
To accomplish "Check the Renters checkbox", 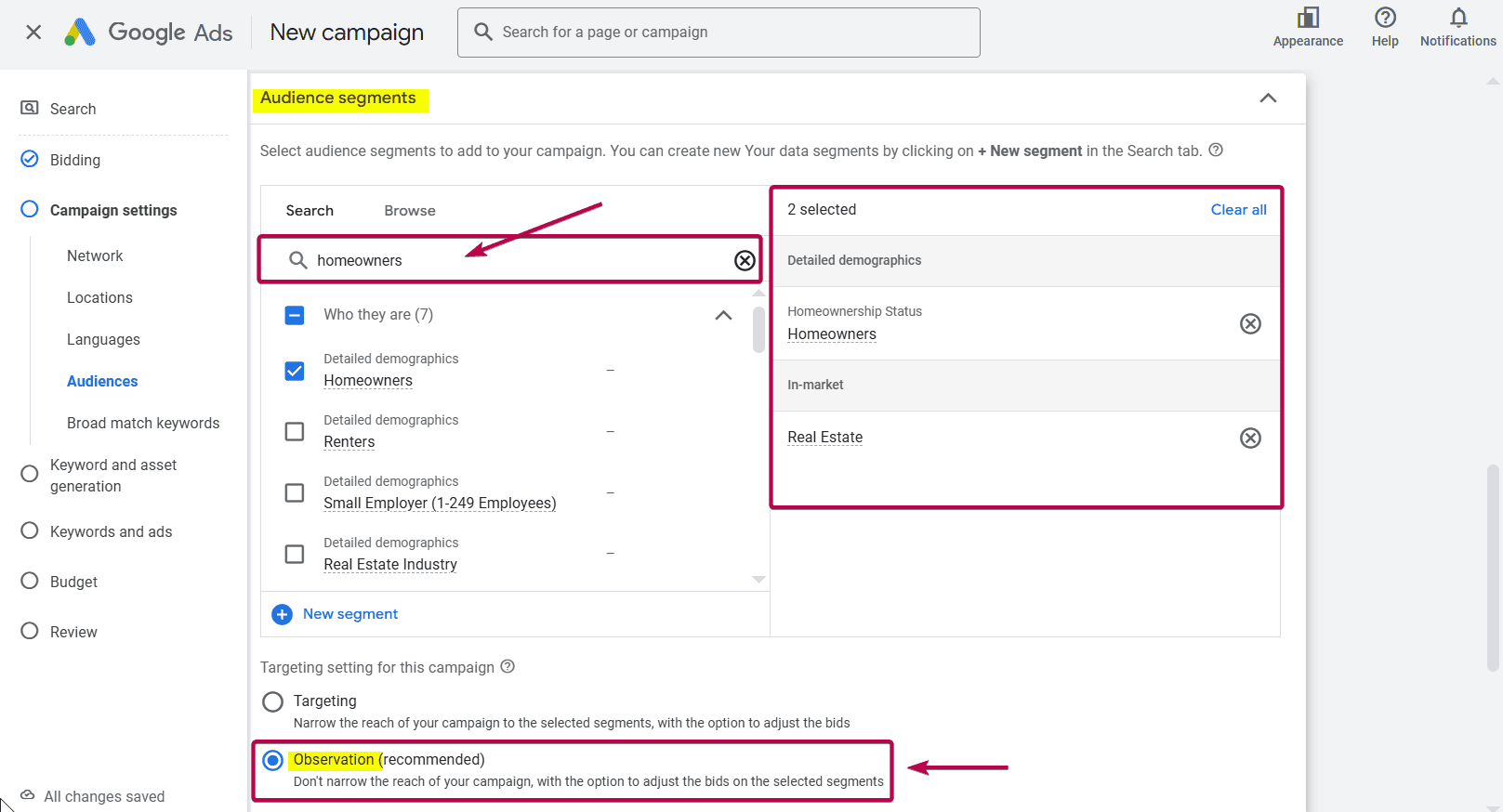I will (295, 432).
